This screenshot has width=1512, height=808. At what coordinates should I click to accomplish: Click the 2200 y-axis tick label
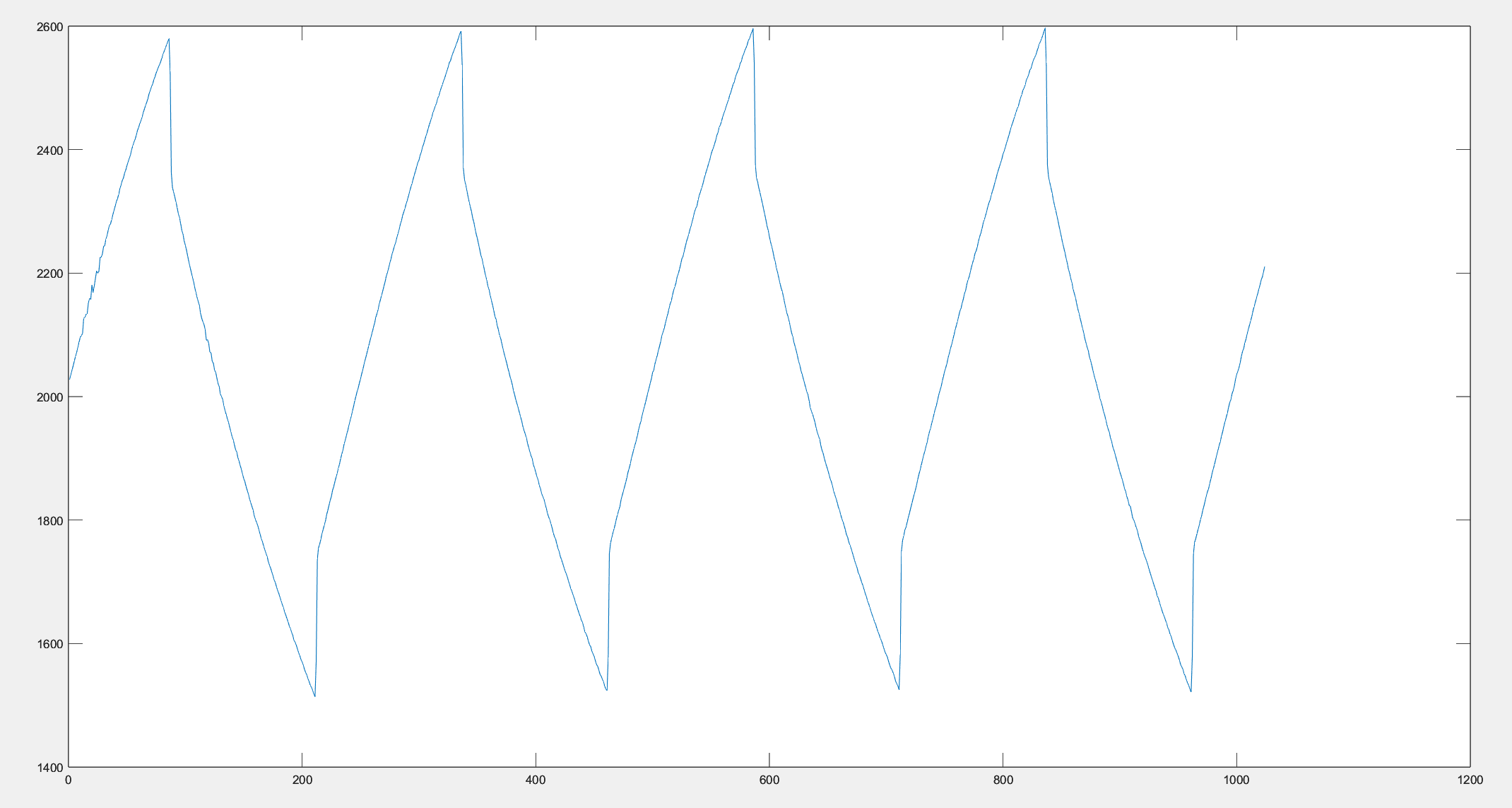pyautogui.click(x=49, y=274)
